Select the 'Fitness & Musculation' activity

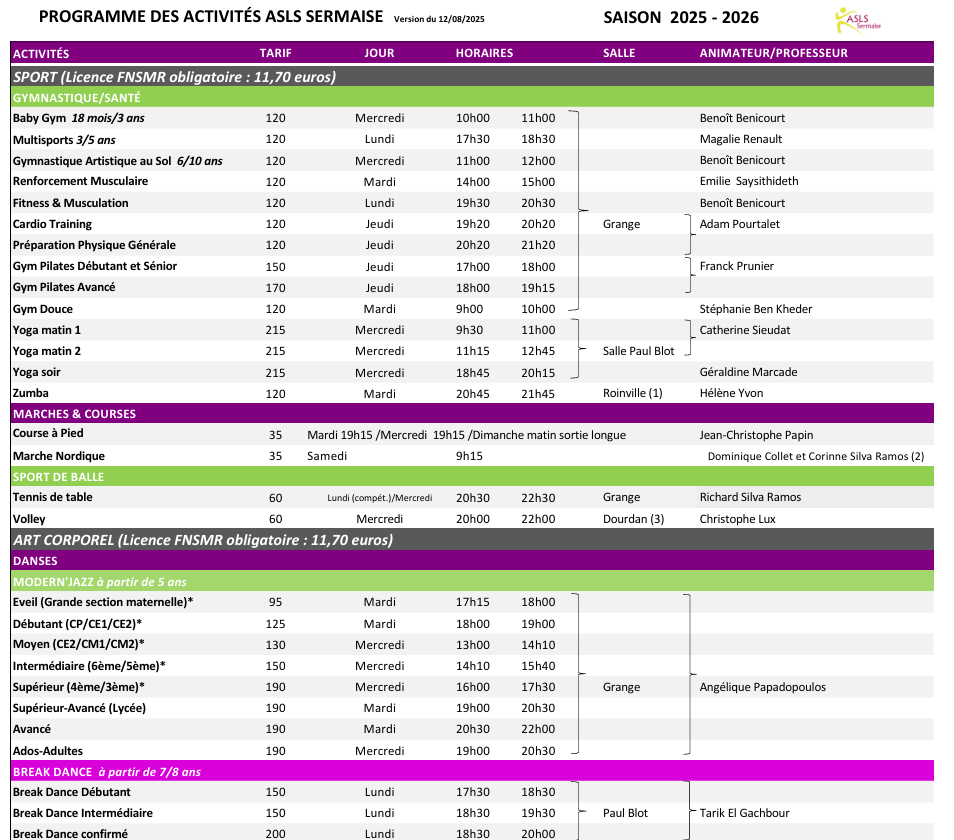[71, 203]
